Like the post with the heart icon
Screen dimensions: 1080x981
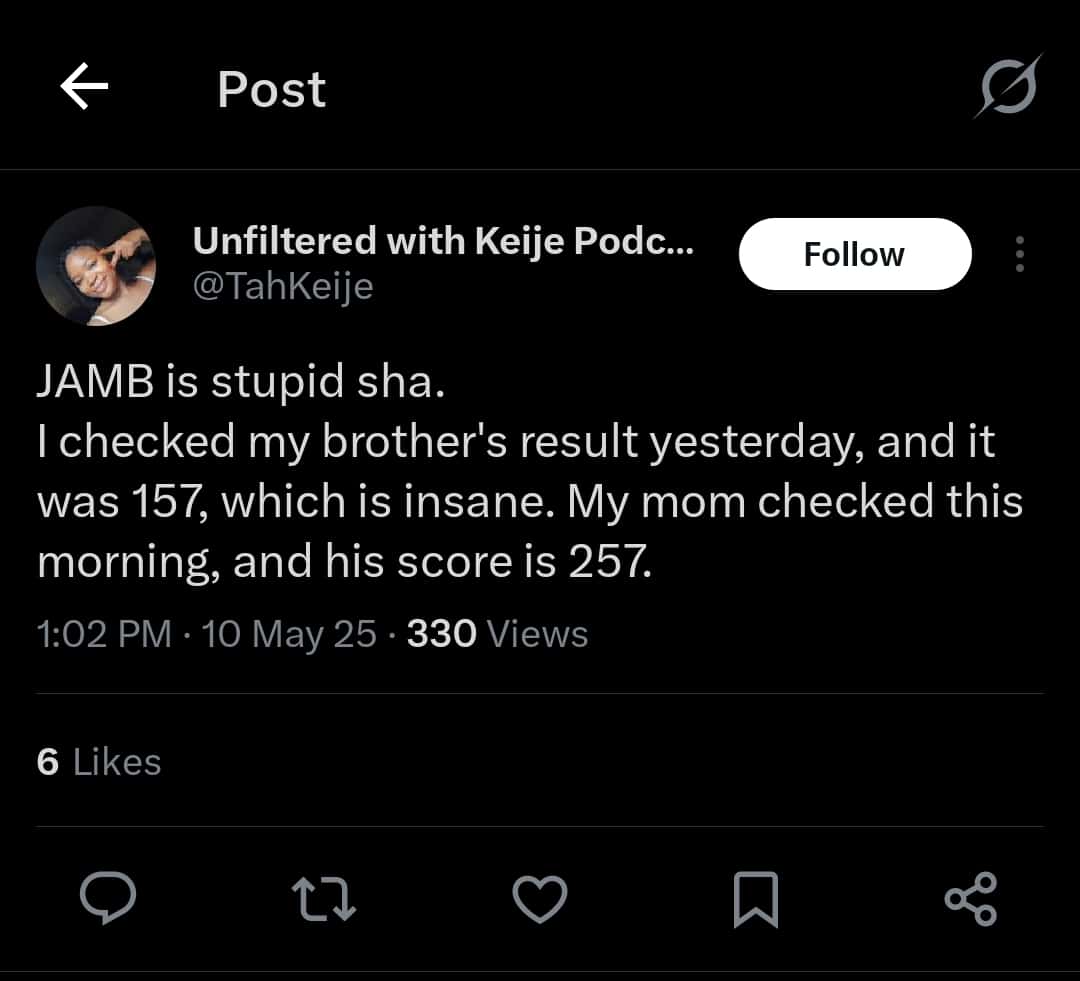tap(540, 897)
